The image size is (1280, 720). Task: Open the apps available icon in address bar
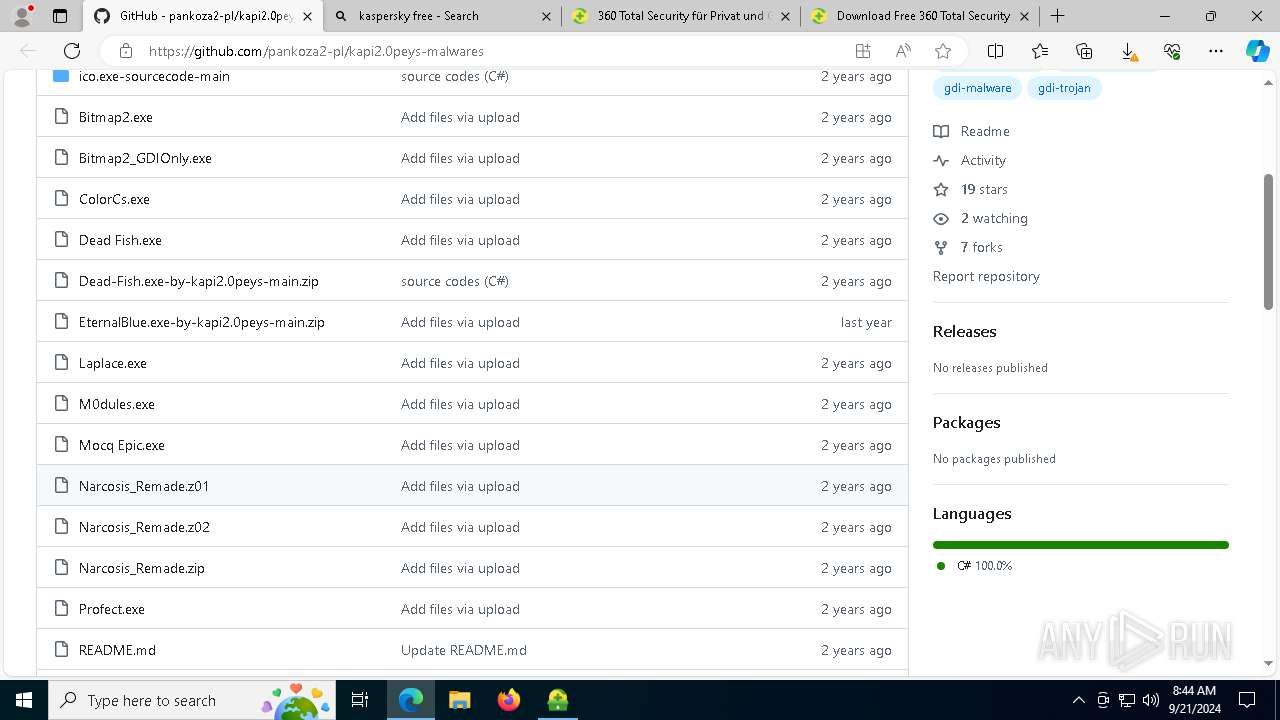pyautogui.click(x=863, y=51)
